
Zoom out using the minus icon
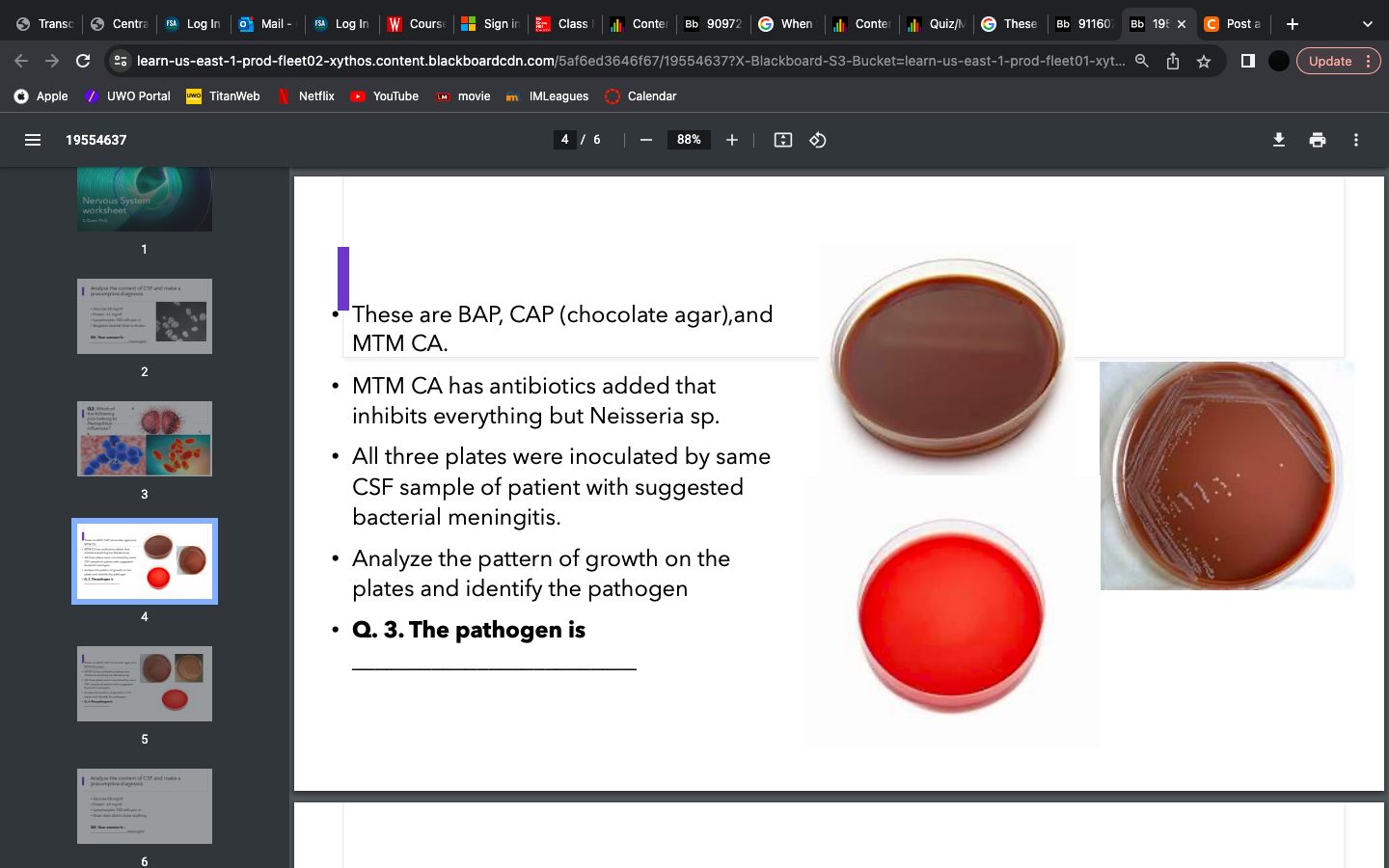pyautogui.click(x=645, y=140)
